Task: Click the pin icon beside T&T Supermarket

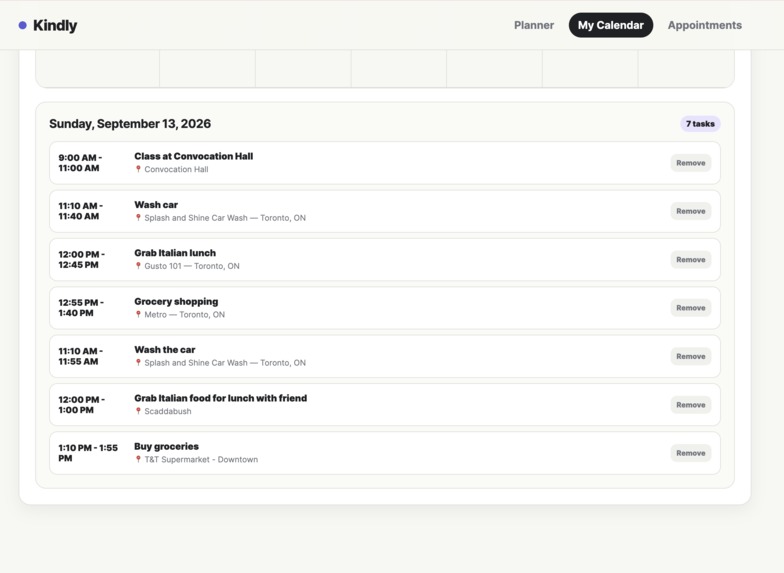Action: pos(138,459)
